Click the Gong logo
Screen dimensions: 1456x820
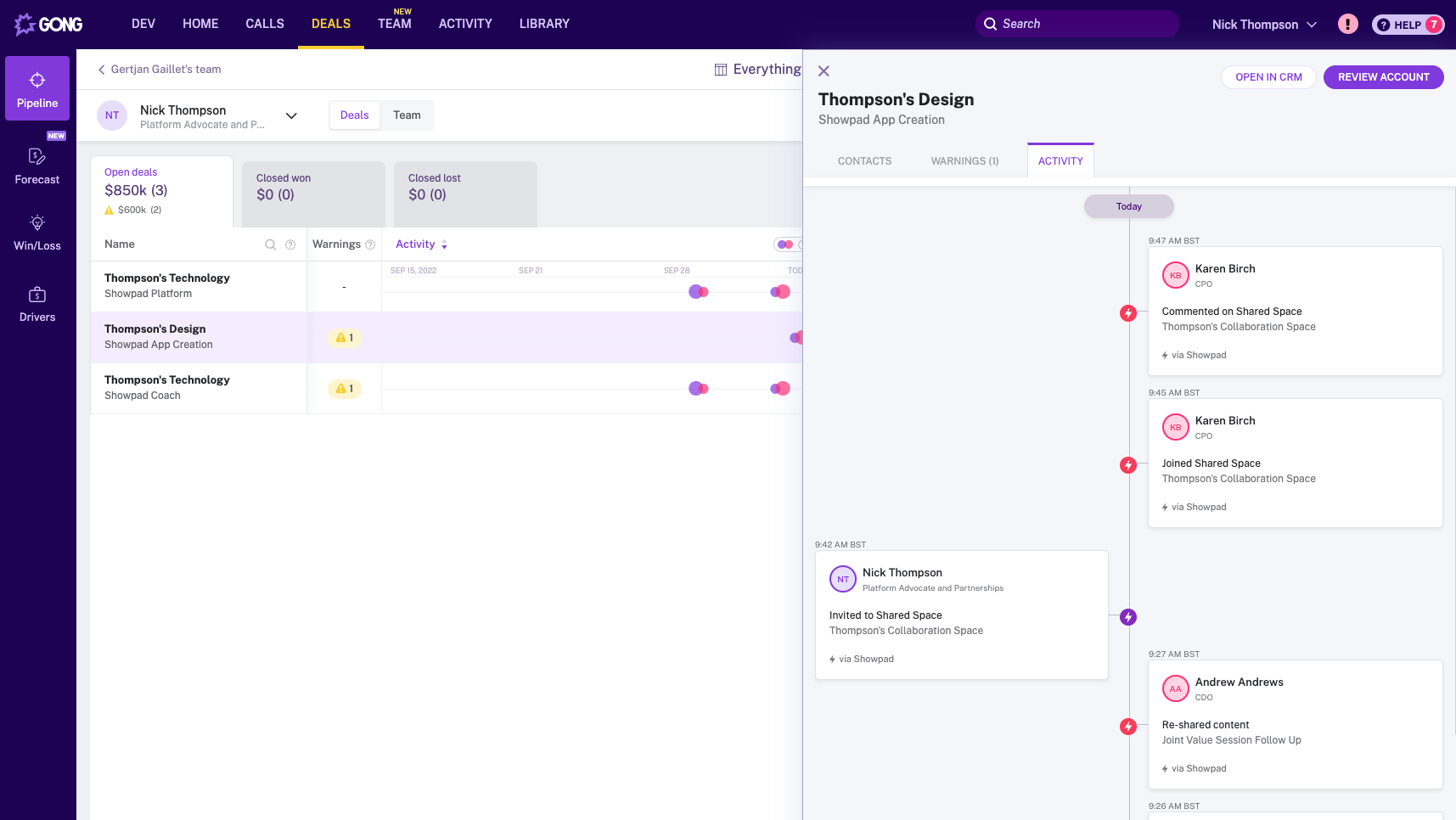(48, 24)
